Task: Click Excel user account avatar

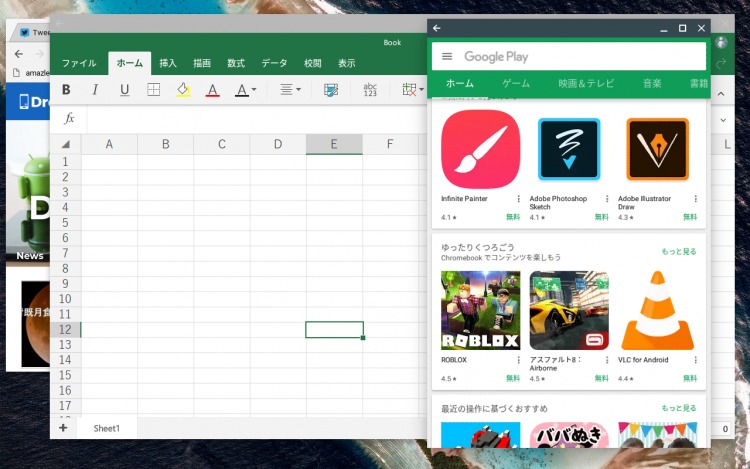Action: 721,42
